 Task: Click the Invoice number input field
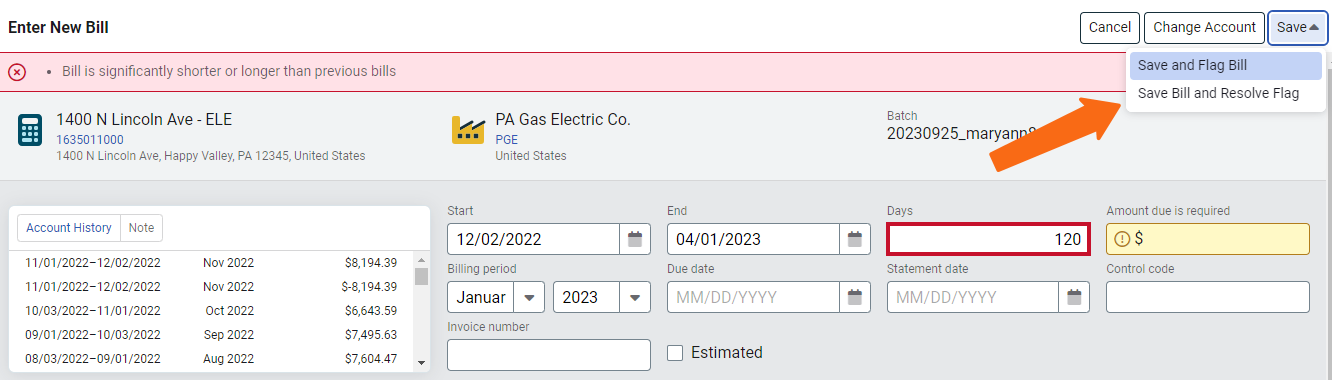pyautogui.click(x=549, y=355)
